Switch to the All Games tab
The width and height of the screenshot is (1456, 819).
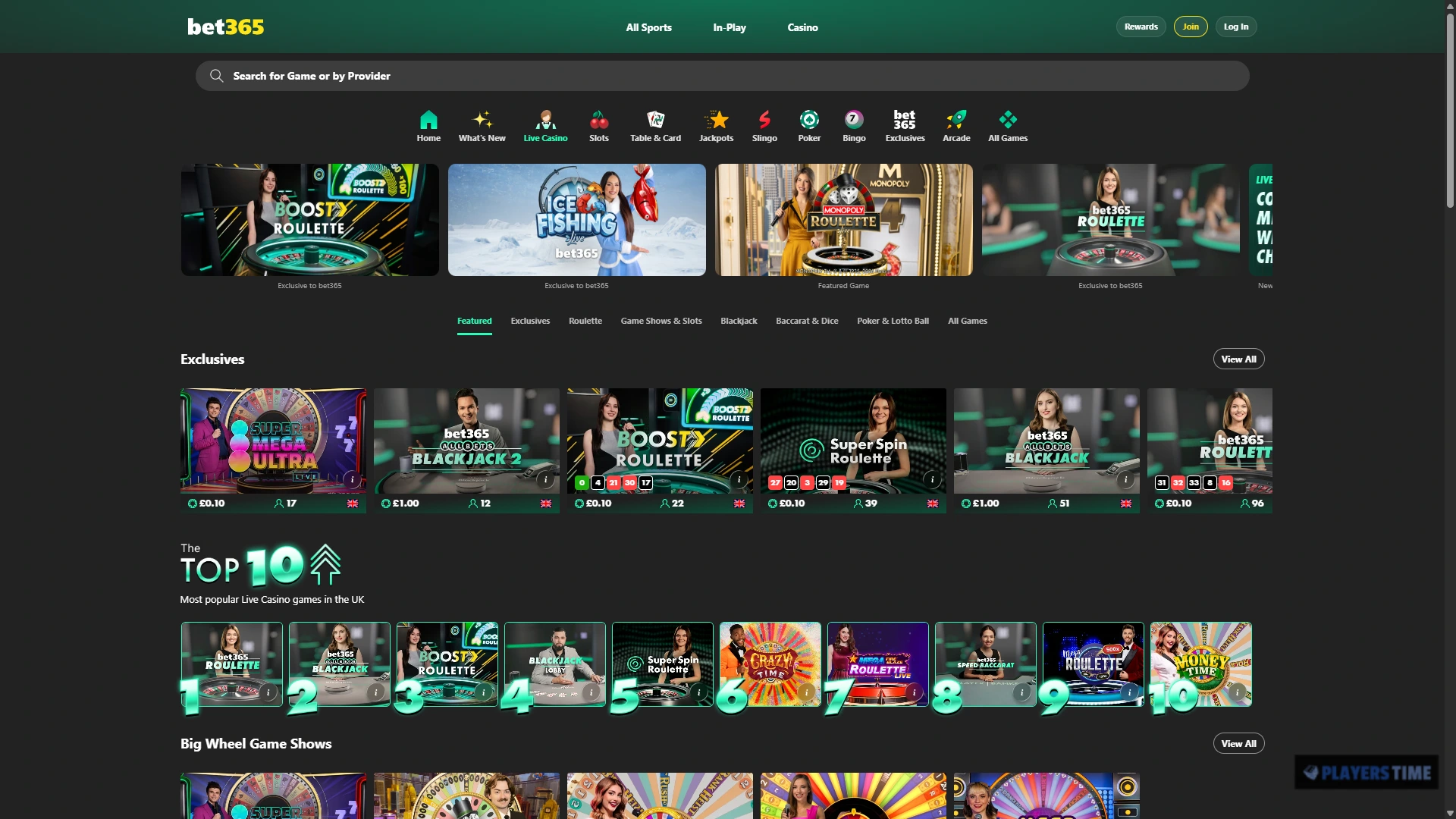(968, 321)
